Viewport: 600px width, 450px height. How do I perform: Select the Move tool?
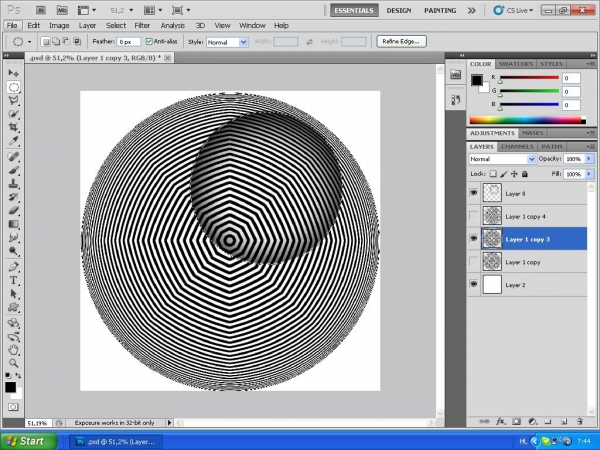click(x=13, y=73)
